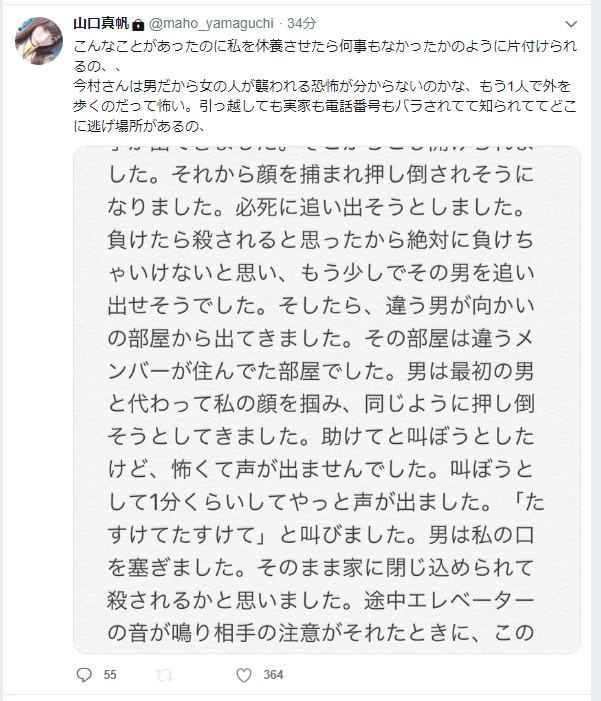Click the reply speech bubble icon
Screen dimensions: 601x701
(x=85, y=676)
